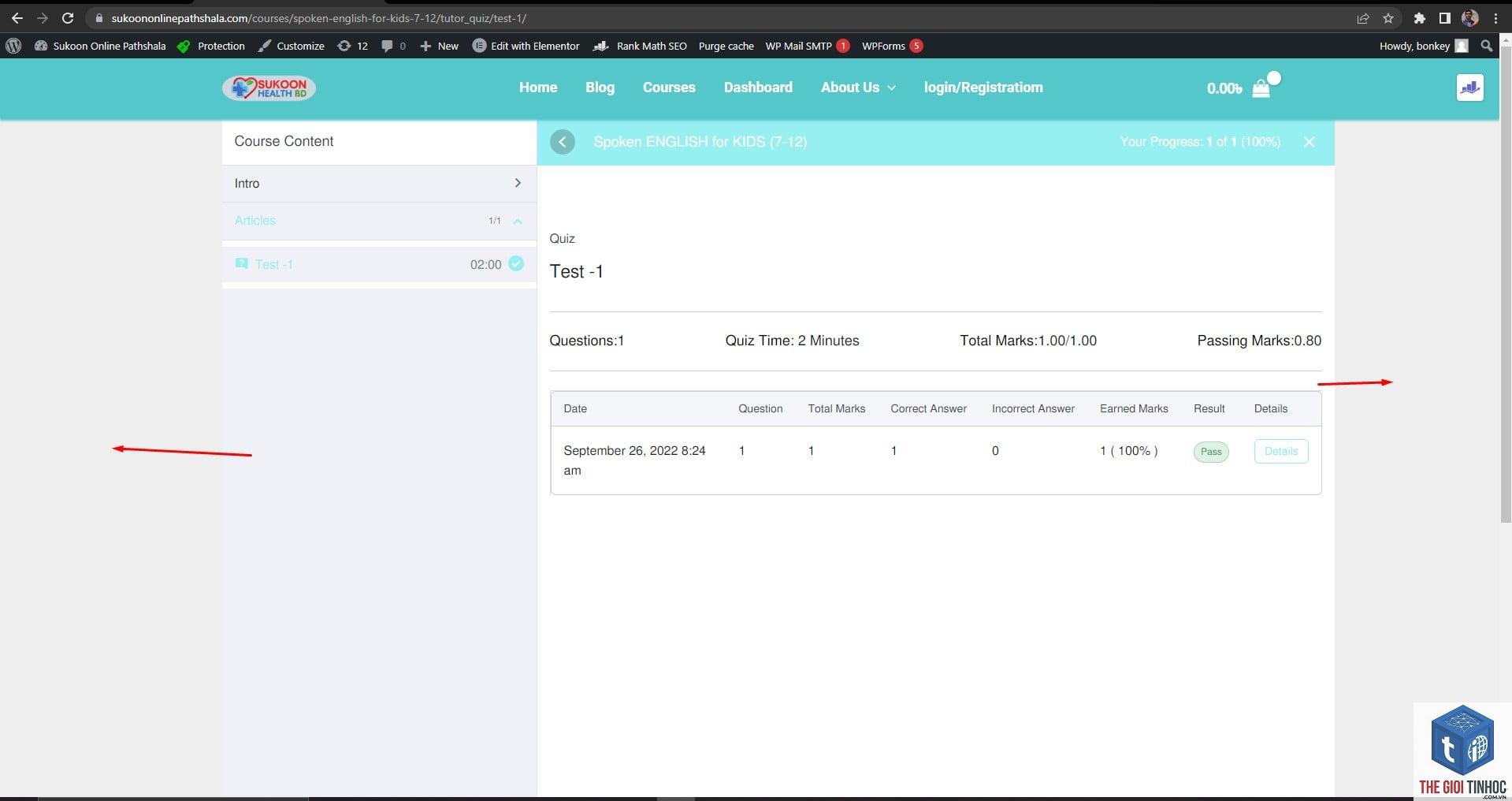Click the Correct Answer column header
This screenshot has height=801, width=1512.
click(x=928, y=408)
